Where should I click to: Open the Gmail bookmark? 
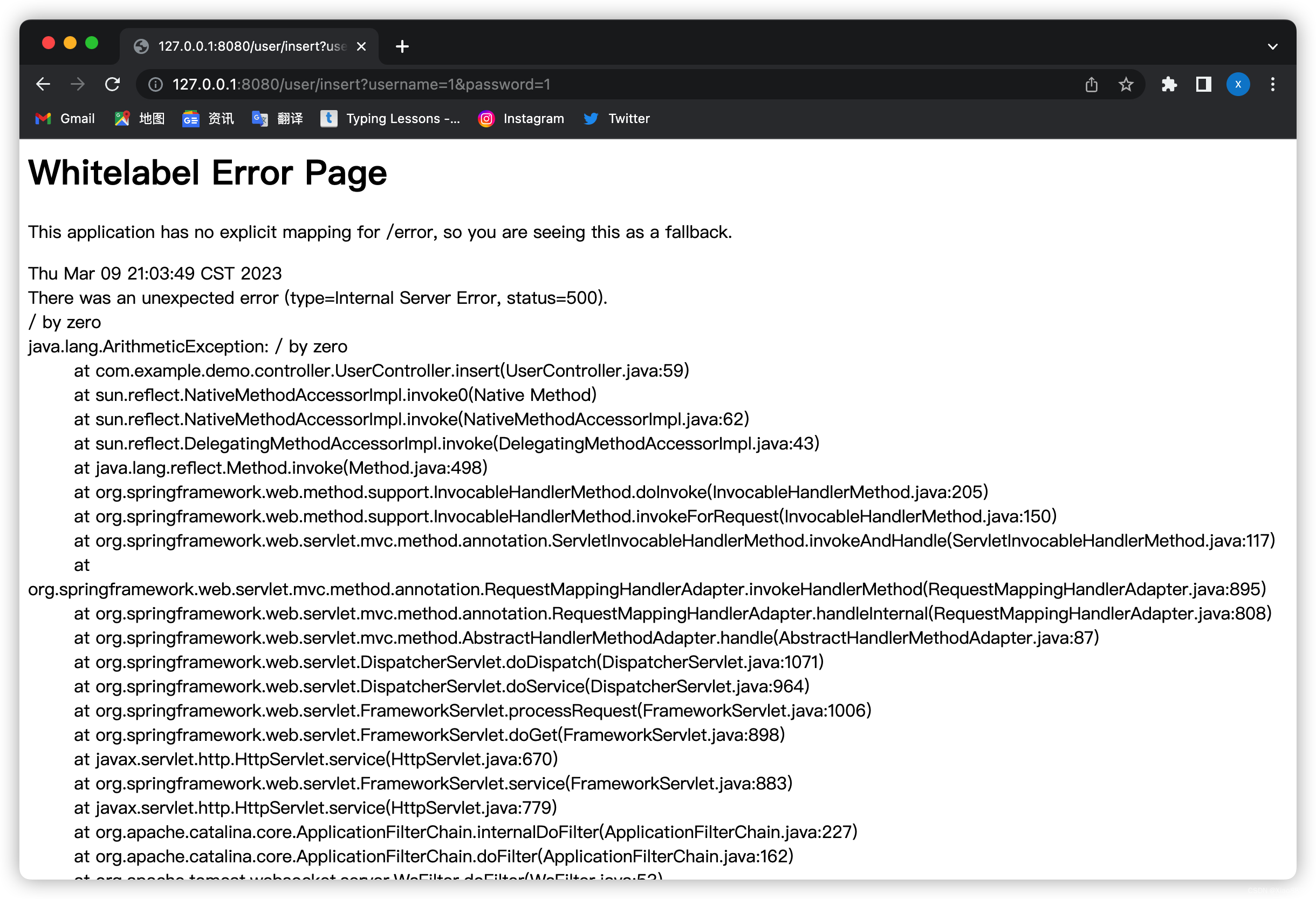click(65, 118)
